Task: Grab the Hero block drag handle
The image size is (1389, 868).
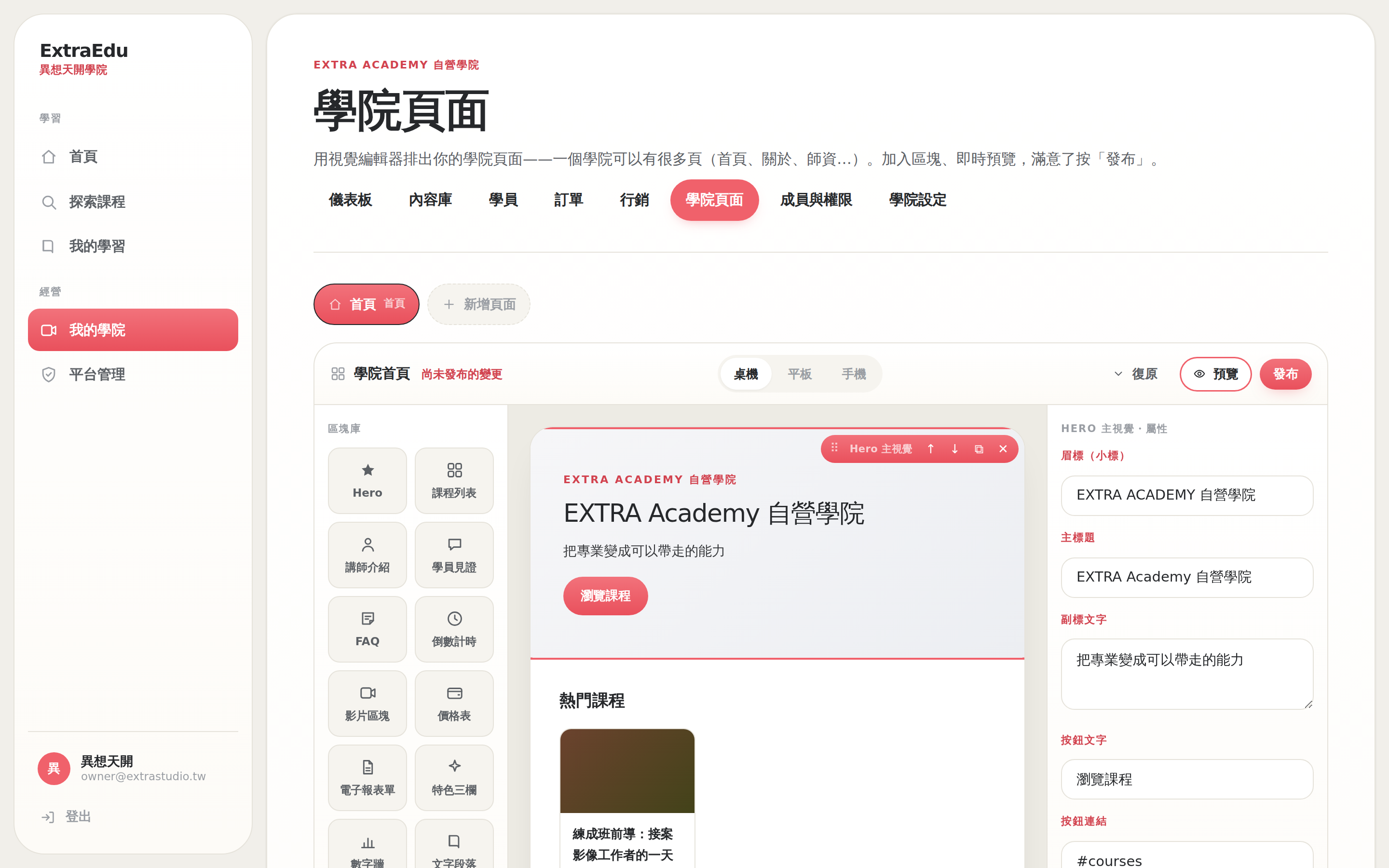Action: [x=834, y=448]
